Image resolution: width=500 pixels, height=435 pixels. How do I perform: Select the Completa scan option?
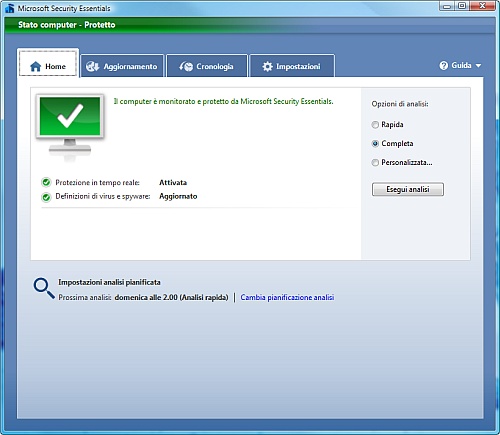point(375,144)
